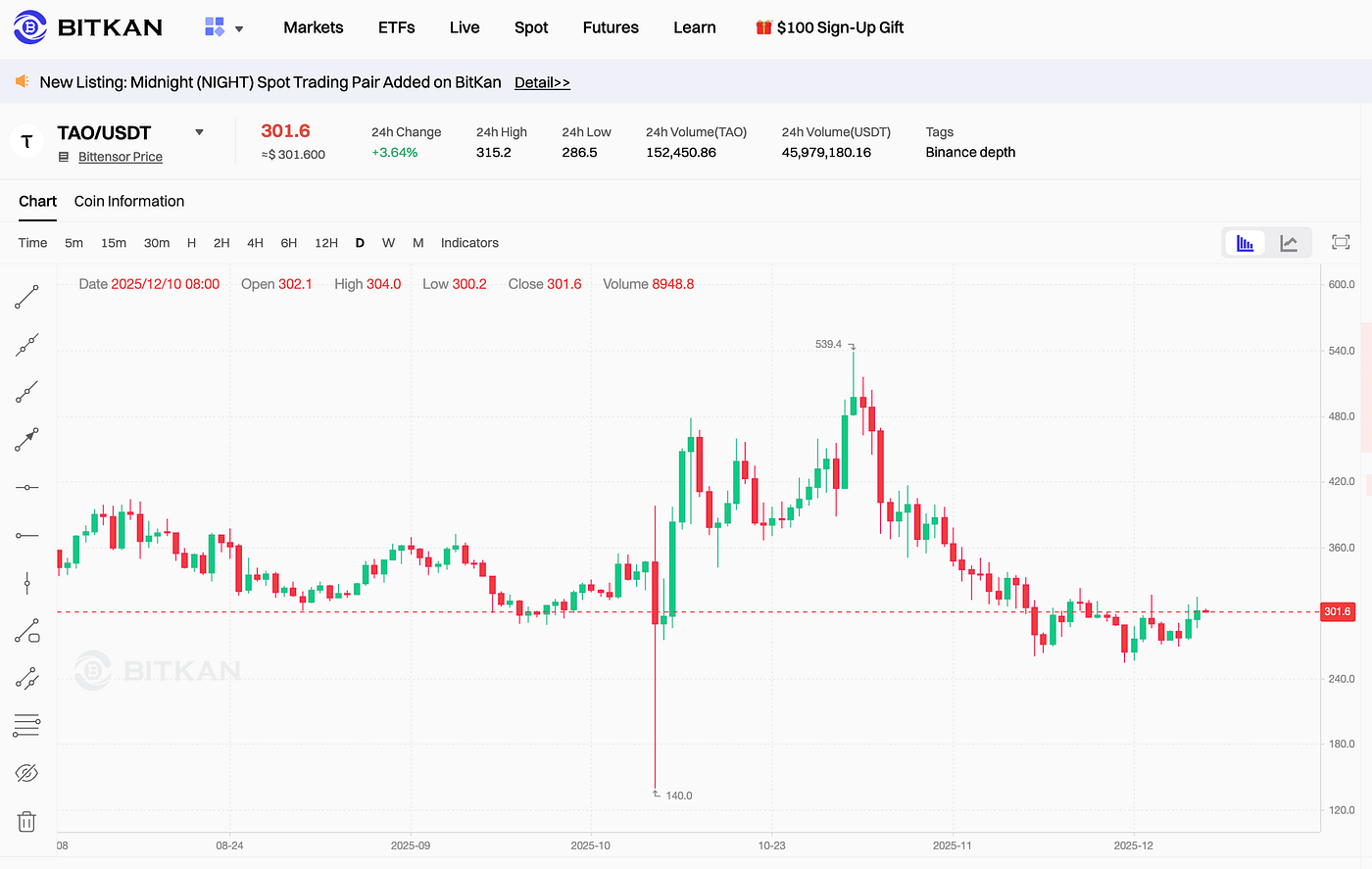Select the trend line segment tool
1372x869 pixels.
(26, 297)
